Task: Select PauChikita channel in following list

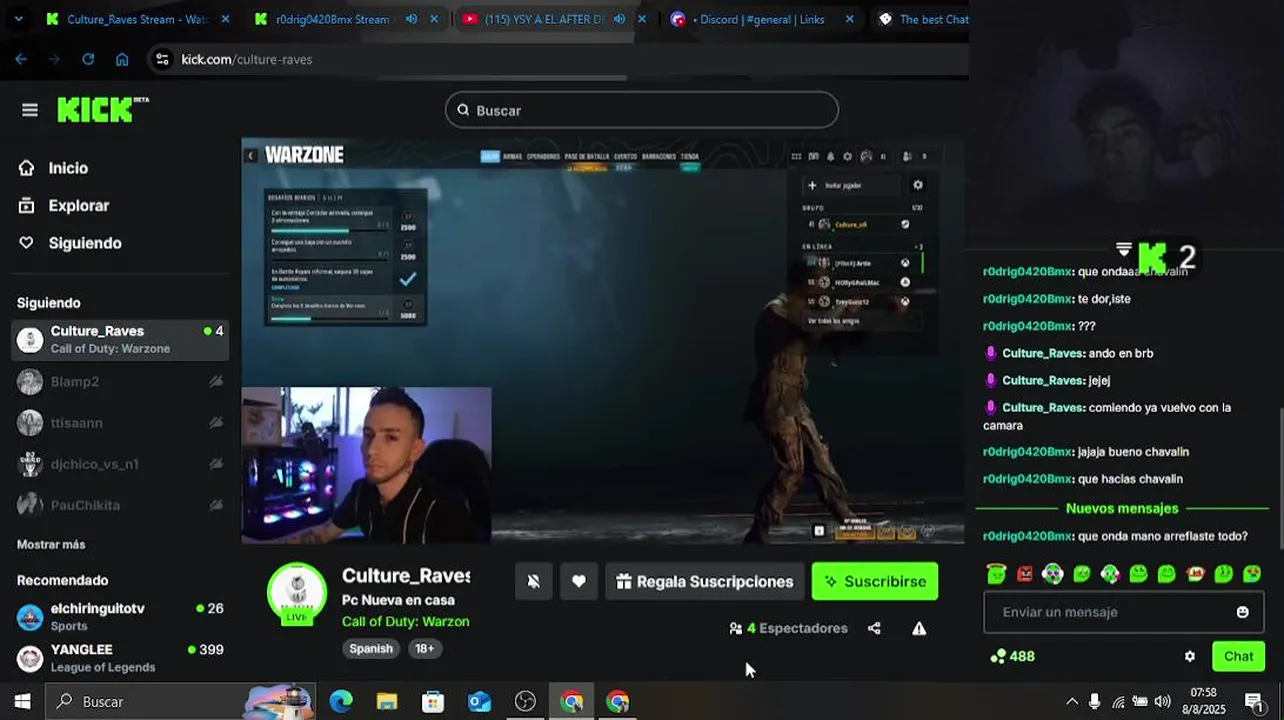Action: pos(120,505)
